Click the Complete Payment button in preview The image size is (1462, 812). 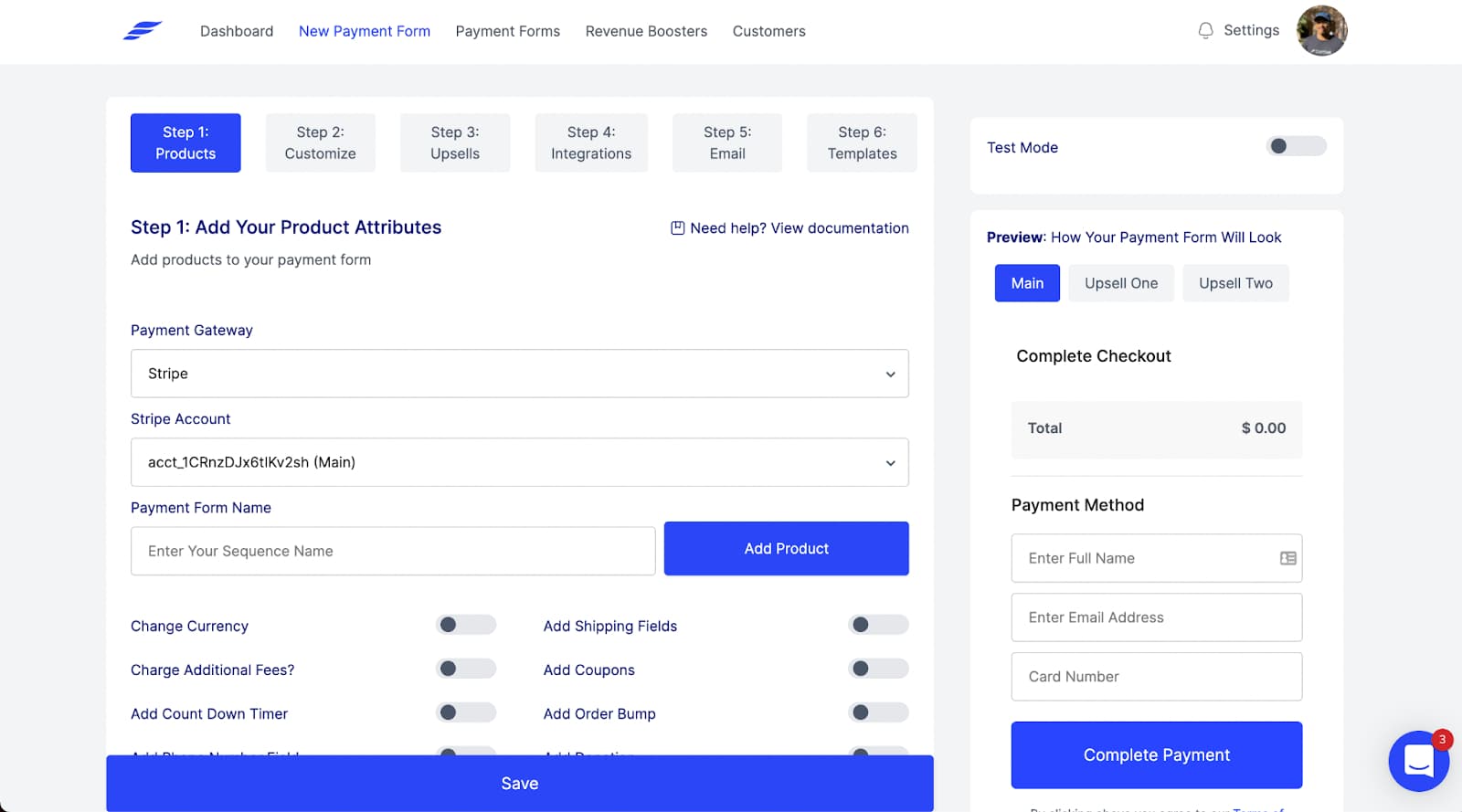[1156, 755]
